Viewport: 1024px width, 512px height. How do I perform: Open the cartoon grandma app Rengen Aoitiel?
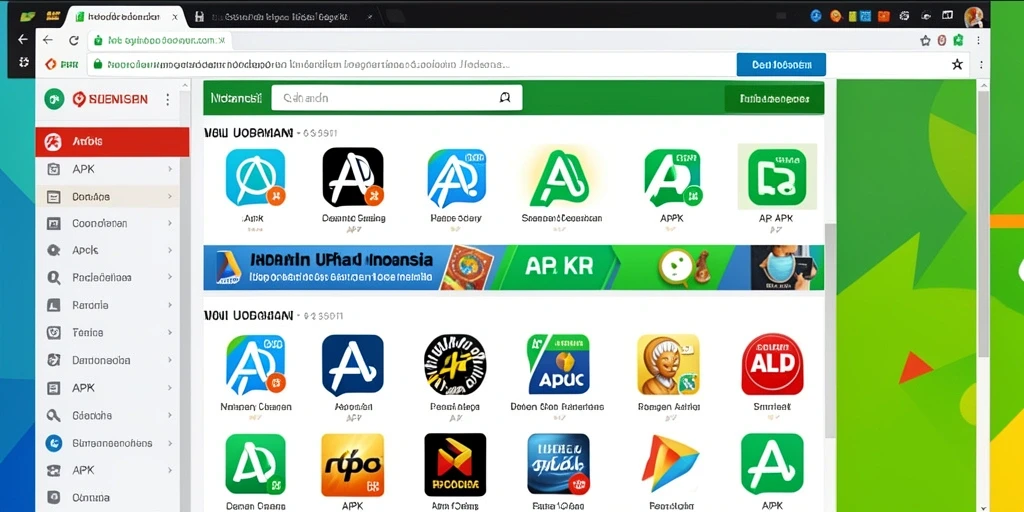click(669, 364)
